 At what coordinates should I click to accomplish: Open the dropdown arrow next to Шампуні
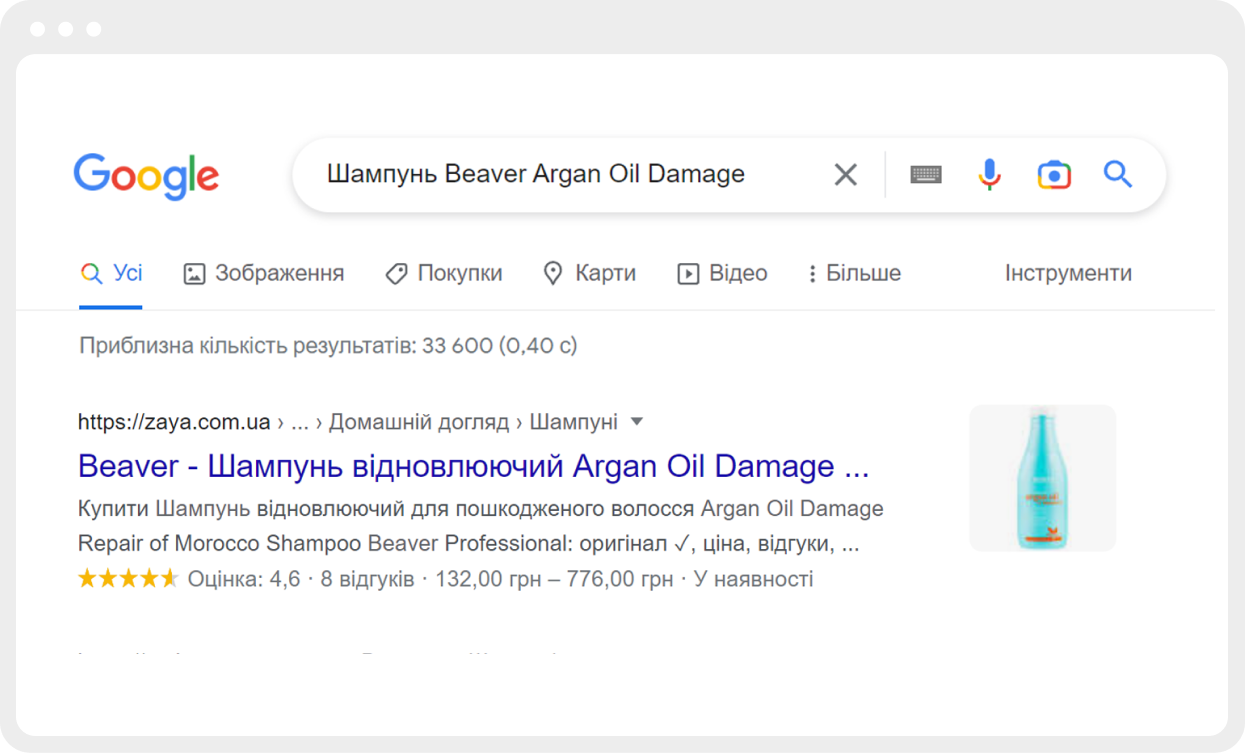click(x=636, y=422)
